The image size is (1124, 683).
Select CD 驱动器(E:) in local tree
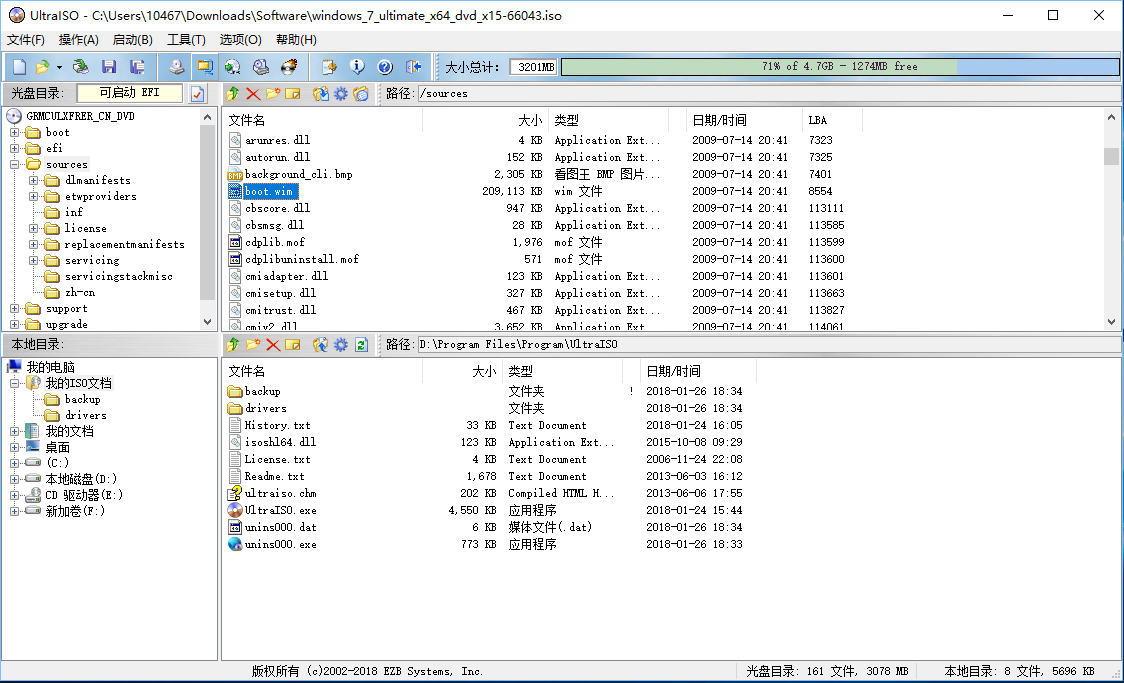(x=84, y=495)
